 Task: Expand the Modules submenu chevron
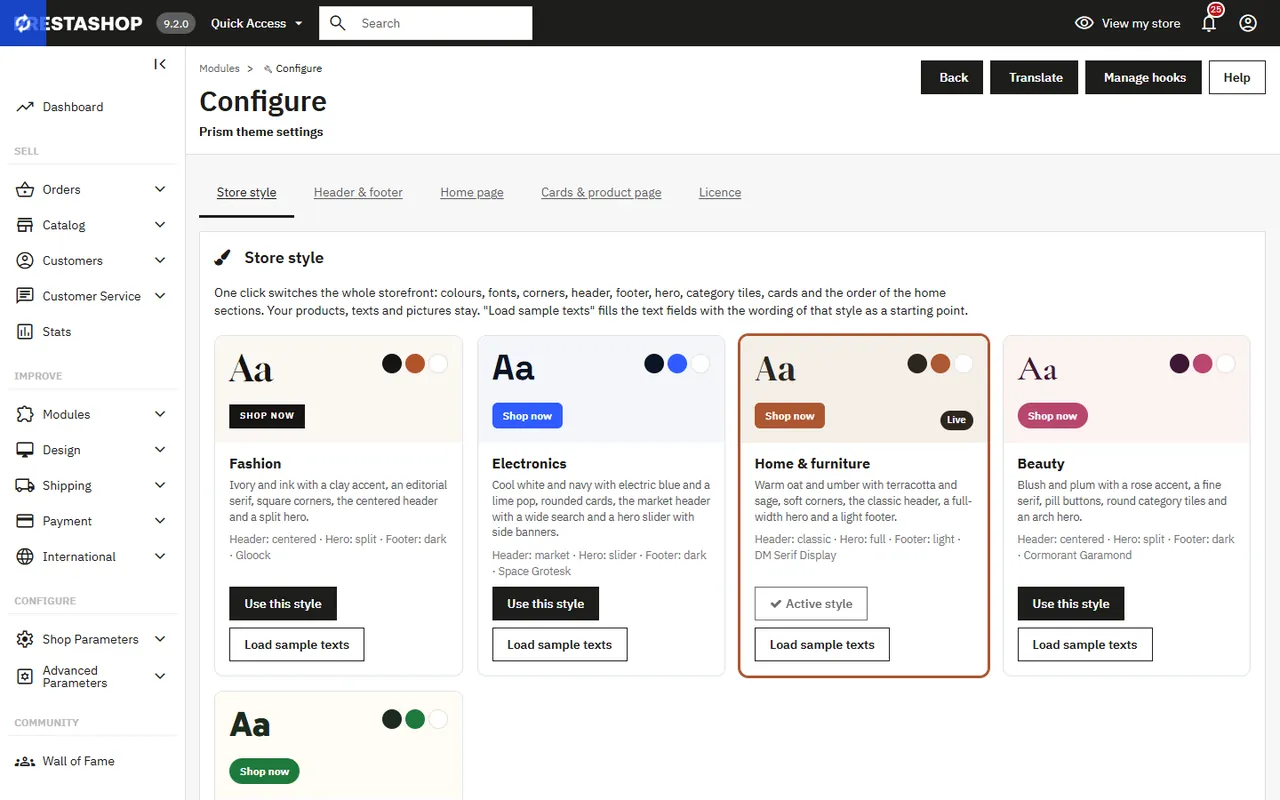pos(160,415)
